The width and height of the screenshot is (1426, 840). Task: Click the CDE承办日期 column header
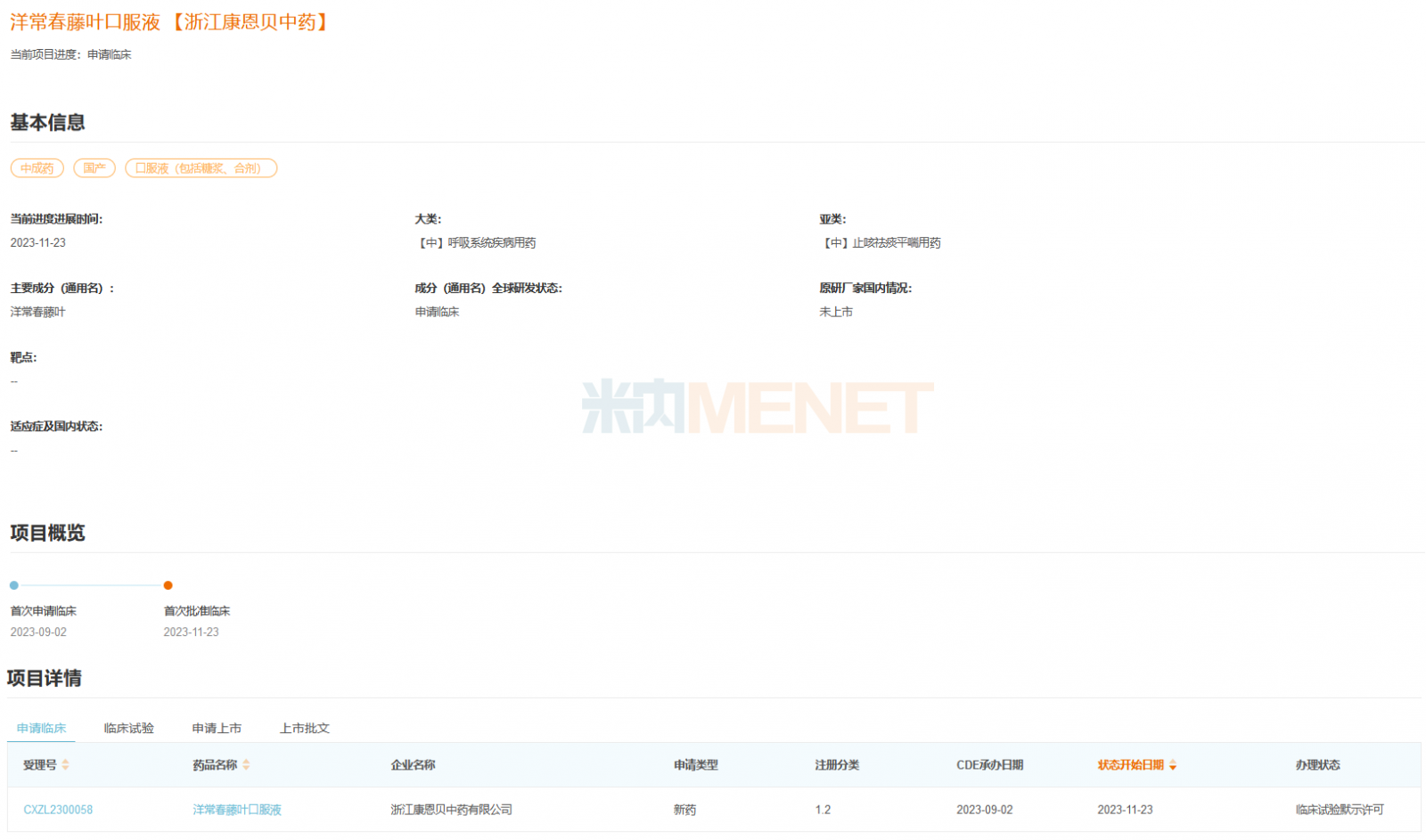tap(989, 764)
